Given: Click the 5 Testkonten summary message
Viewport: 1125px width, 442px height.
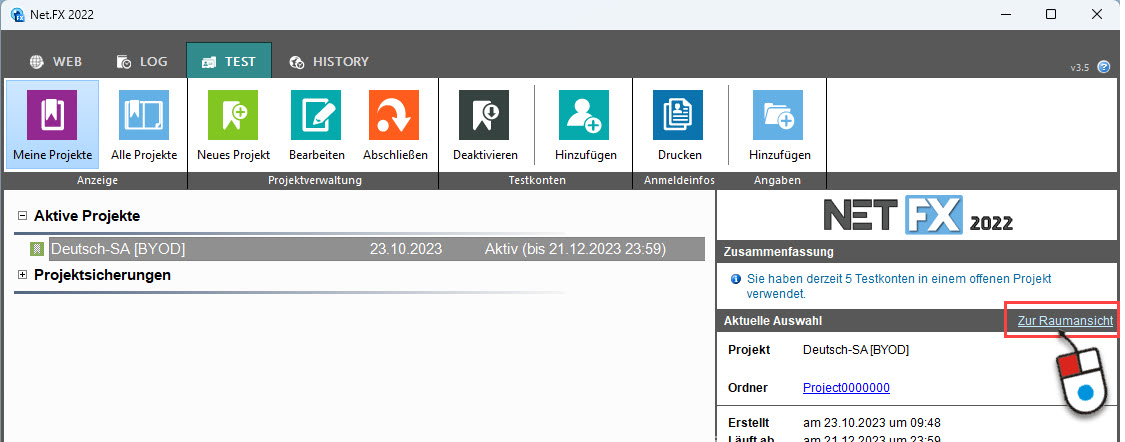Looking at the screenshot, I should [x=900, y=286].
